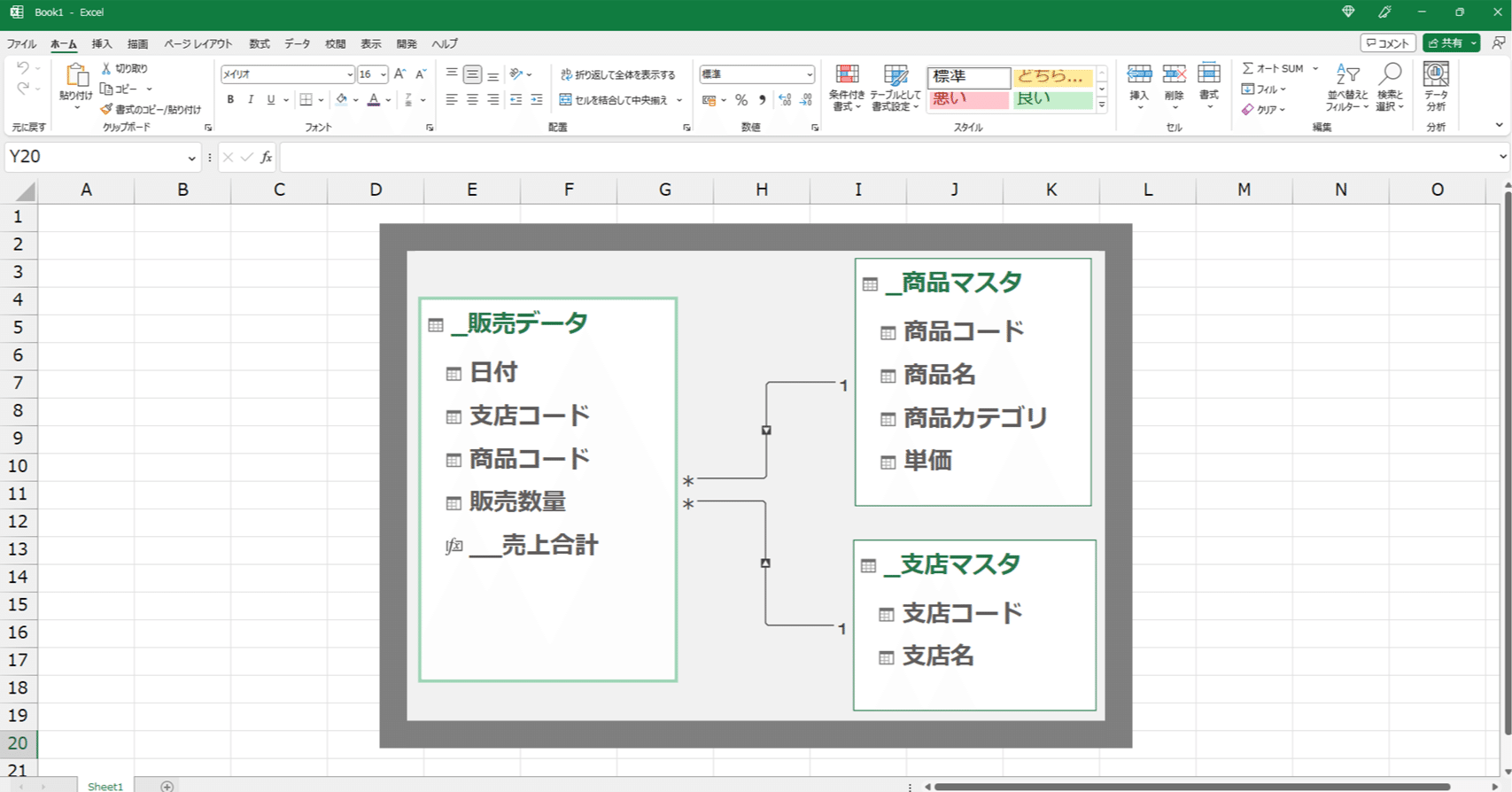The image size is (1512, 792).
Task: Open the Merge & Center dropdown arrow
Action: 680,100
